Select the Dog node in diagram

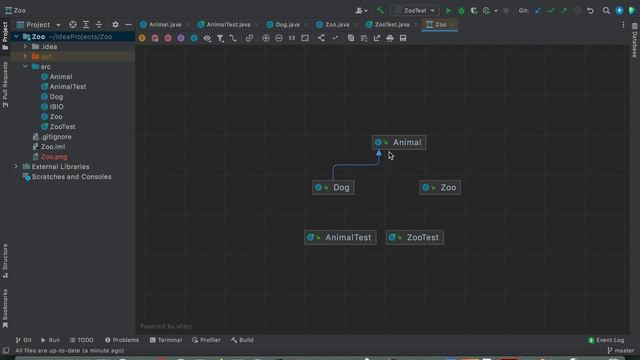333,188
